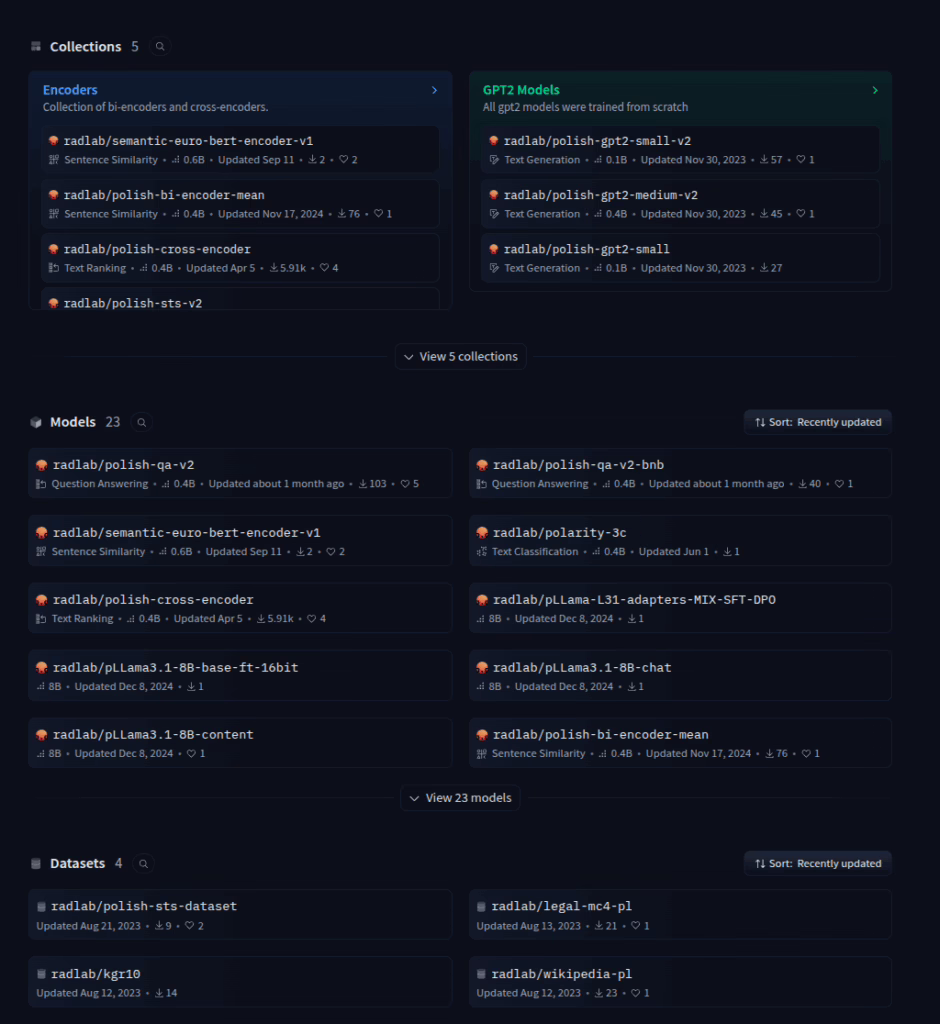Click the search icon next to Collections
940x1024 pixels.
(x=160, y=46)
